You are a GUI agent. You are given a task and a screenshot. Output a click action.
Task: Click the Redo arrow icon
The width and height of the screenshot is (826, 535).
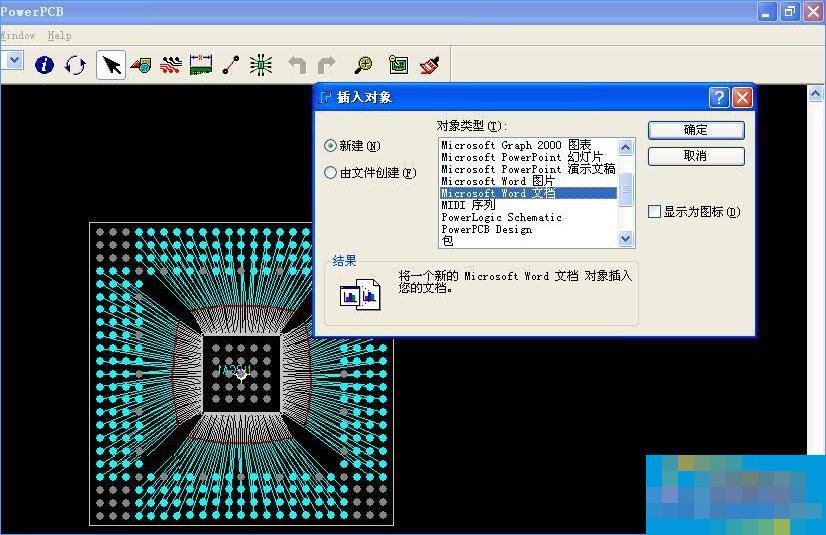327,65
